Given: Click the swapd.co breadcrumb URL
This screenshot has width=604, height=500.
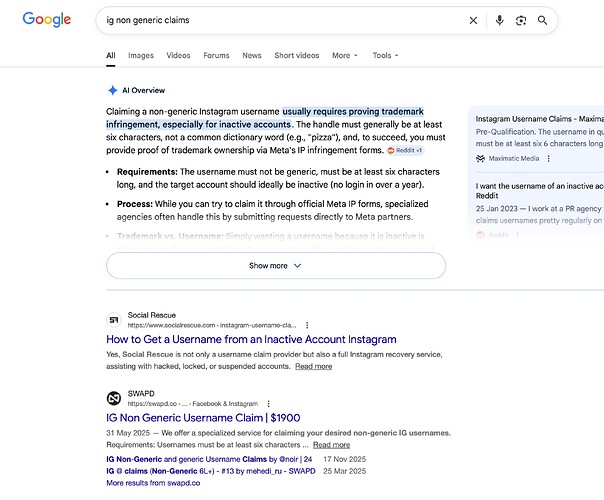Looking at the screenshot, I should coord(193,404).
